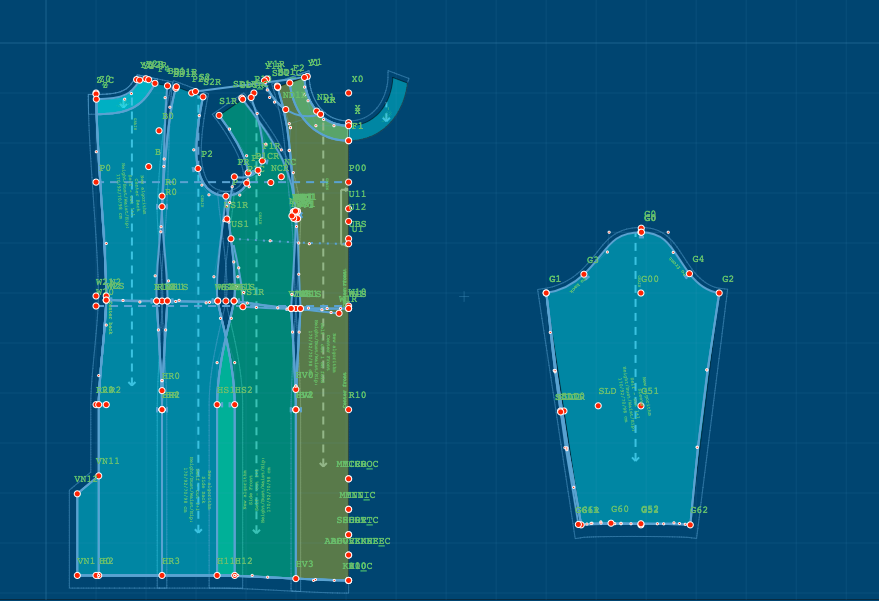Screen dimensions: 879x601
Task: Click point P00 on bodice right edge
Action: pyautogui.click(x=348, y=182)
